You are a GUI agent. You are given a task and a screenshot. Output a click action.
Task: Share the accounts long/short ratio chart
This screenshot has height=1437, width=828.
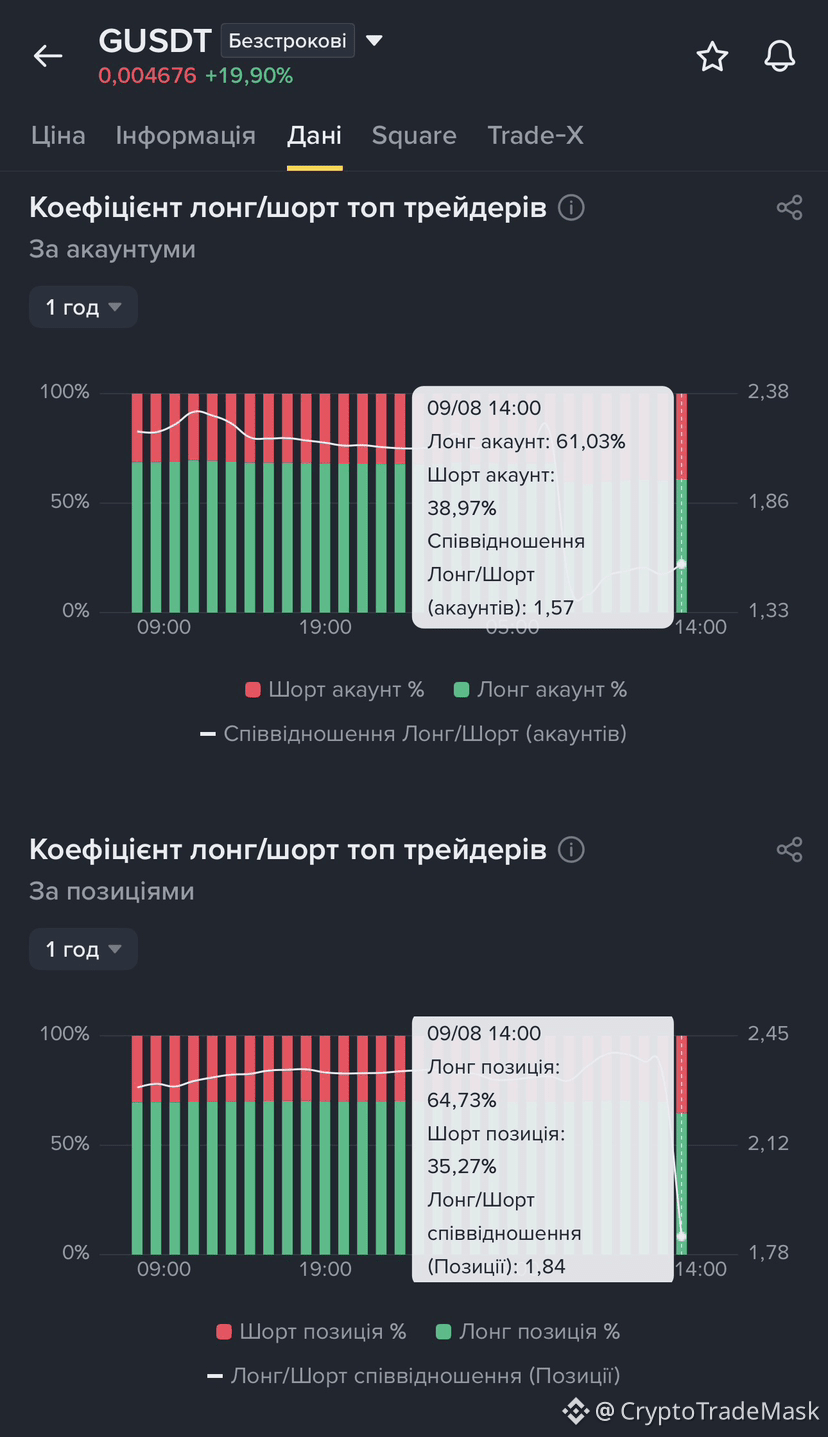(789, 208)
